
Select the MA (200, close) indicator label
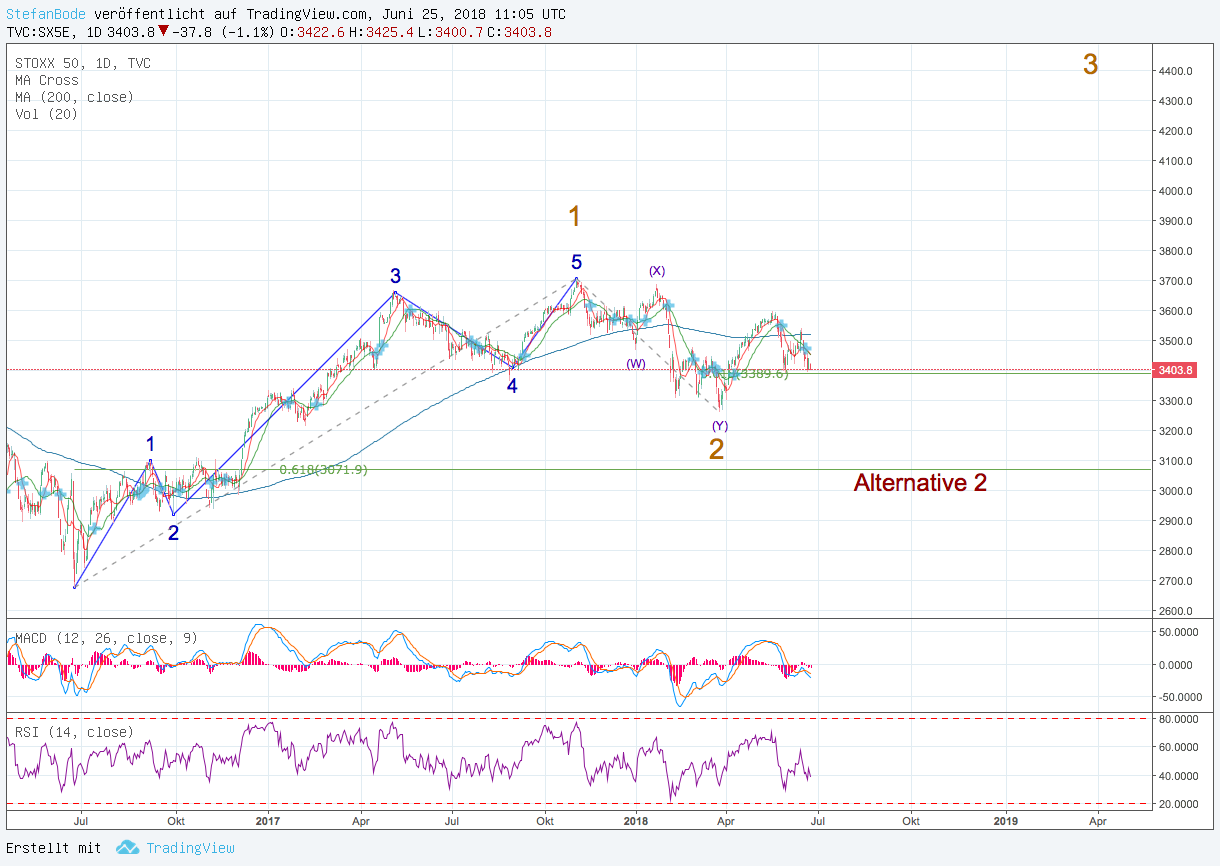[x=74, y=97]
